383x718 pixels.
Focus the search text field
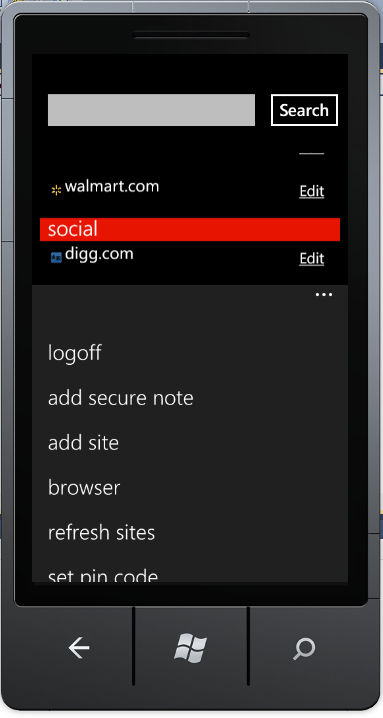(x=151, y=110)
